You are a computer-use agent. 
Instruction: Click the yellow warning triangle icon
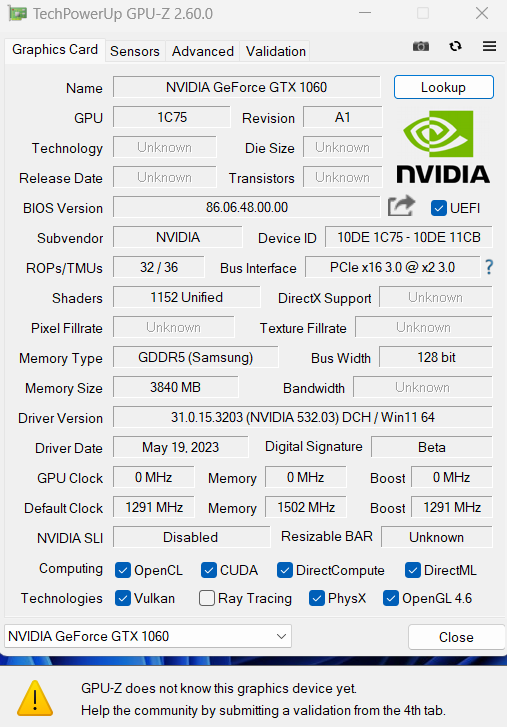point(35,698)
